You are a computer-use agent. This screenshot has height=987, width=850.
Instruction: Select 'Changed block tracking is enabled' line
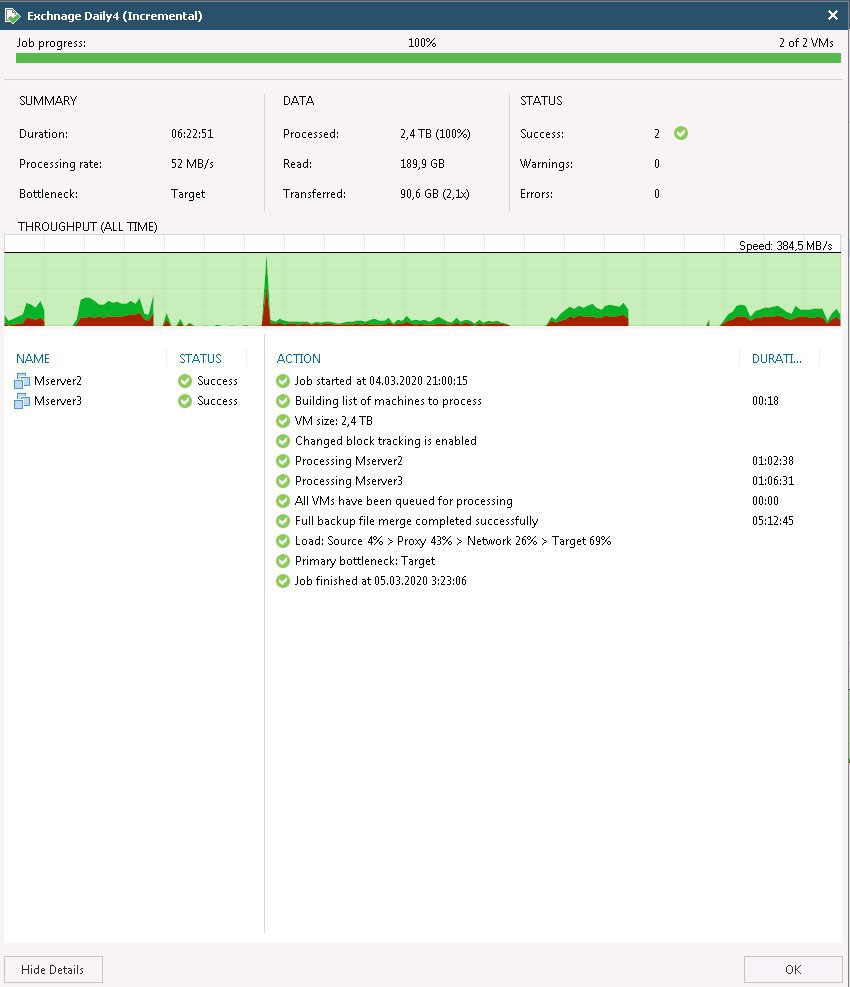385,441
